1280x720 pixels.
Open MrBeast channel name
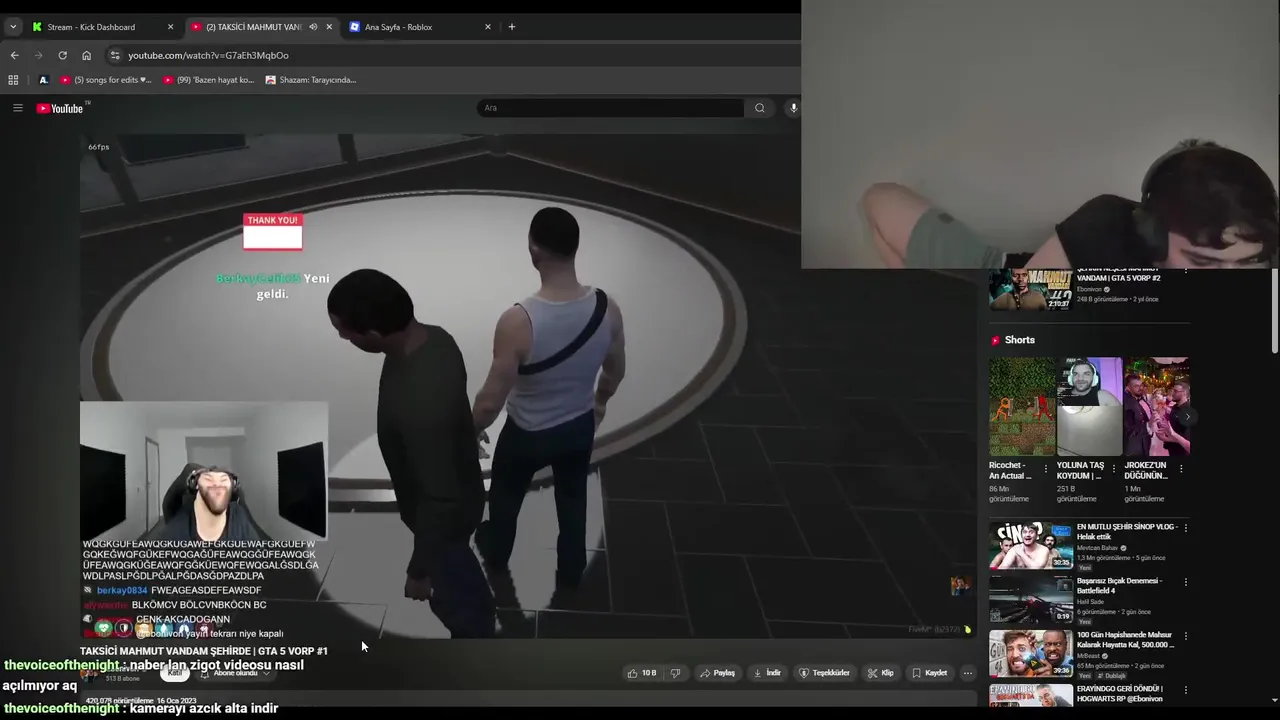[x=1088, y=656]
